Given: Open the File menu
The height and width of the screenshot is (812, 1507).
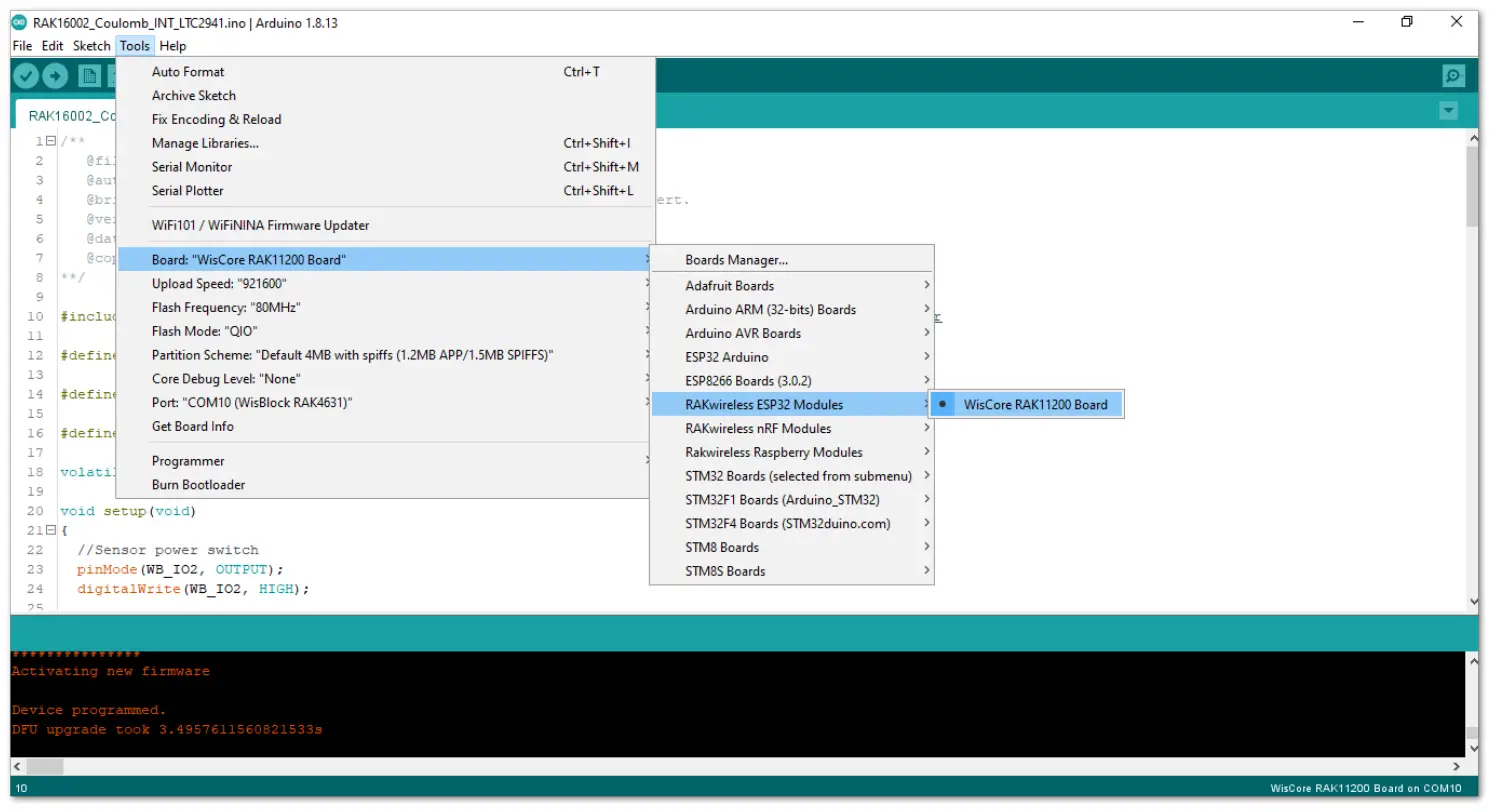Looking at the screenshot, I should pyautogui.click(x=22, y=46).
